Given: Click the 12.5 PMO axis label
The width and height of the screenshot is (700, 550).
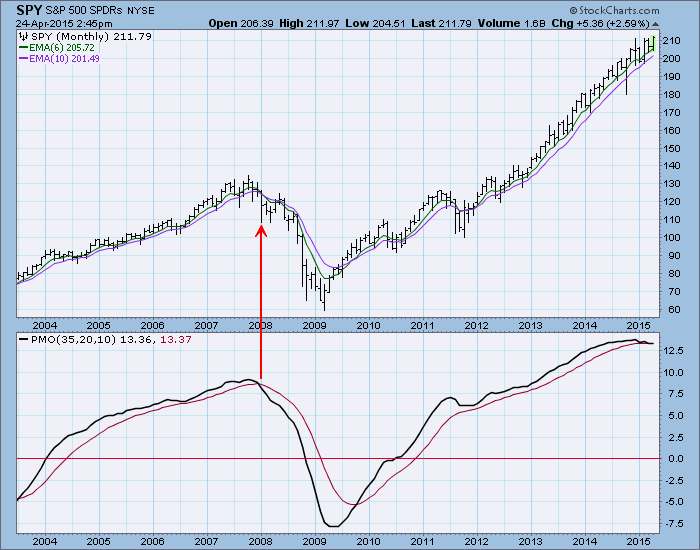Looking at the screenshot, I should pos(673,351).
